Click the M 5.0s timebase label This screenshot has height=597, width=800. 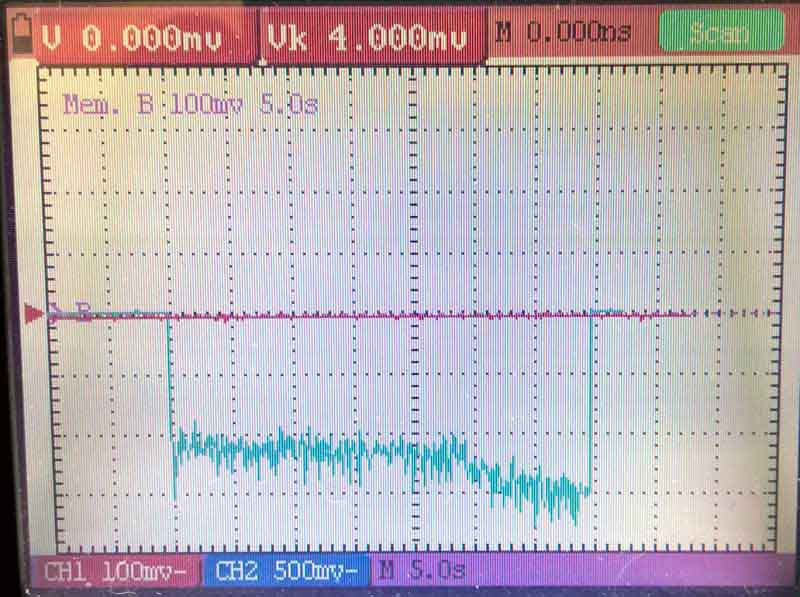click(x=422, y=571)
